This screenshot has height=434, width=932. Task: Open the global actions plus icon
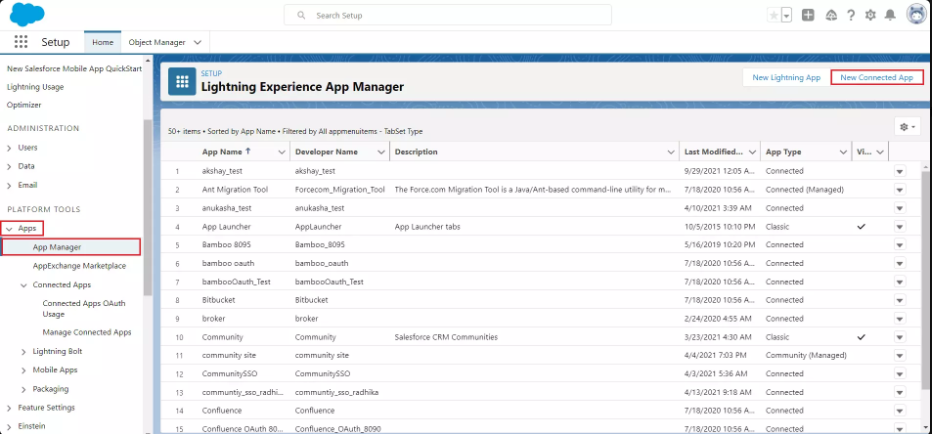coord(808,15)
